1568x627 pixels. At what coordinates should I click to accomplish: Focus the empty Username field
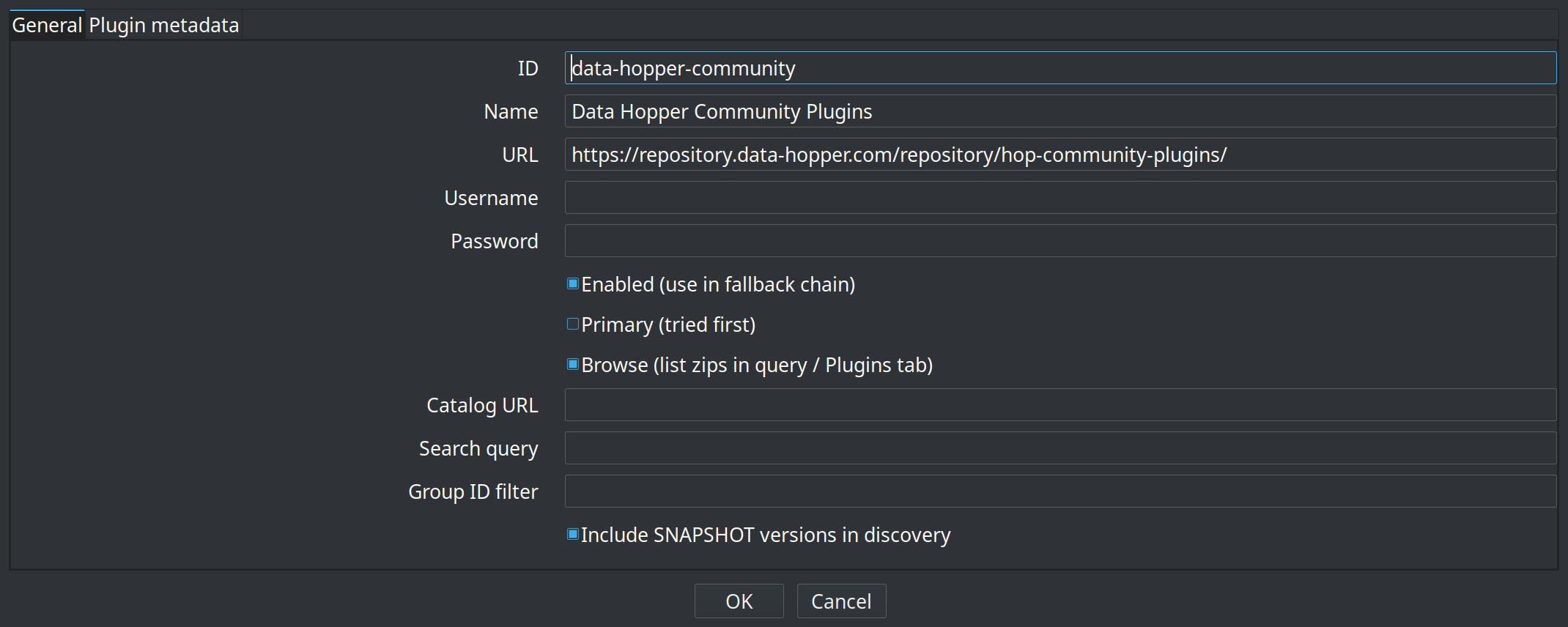click(x=1060, y=198)
